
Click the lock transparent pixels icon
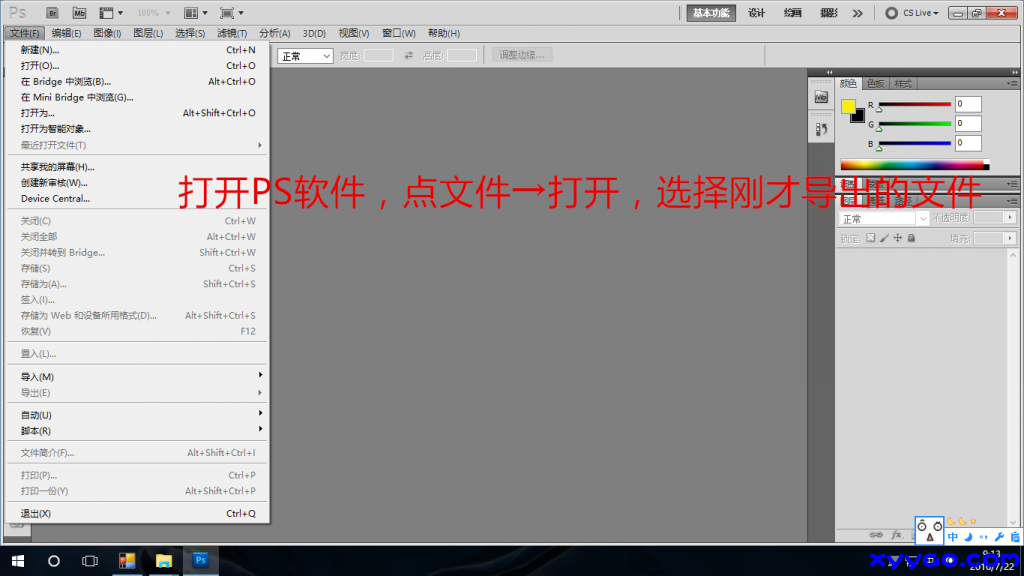[870, 238]
